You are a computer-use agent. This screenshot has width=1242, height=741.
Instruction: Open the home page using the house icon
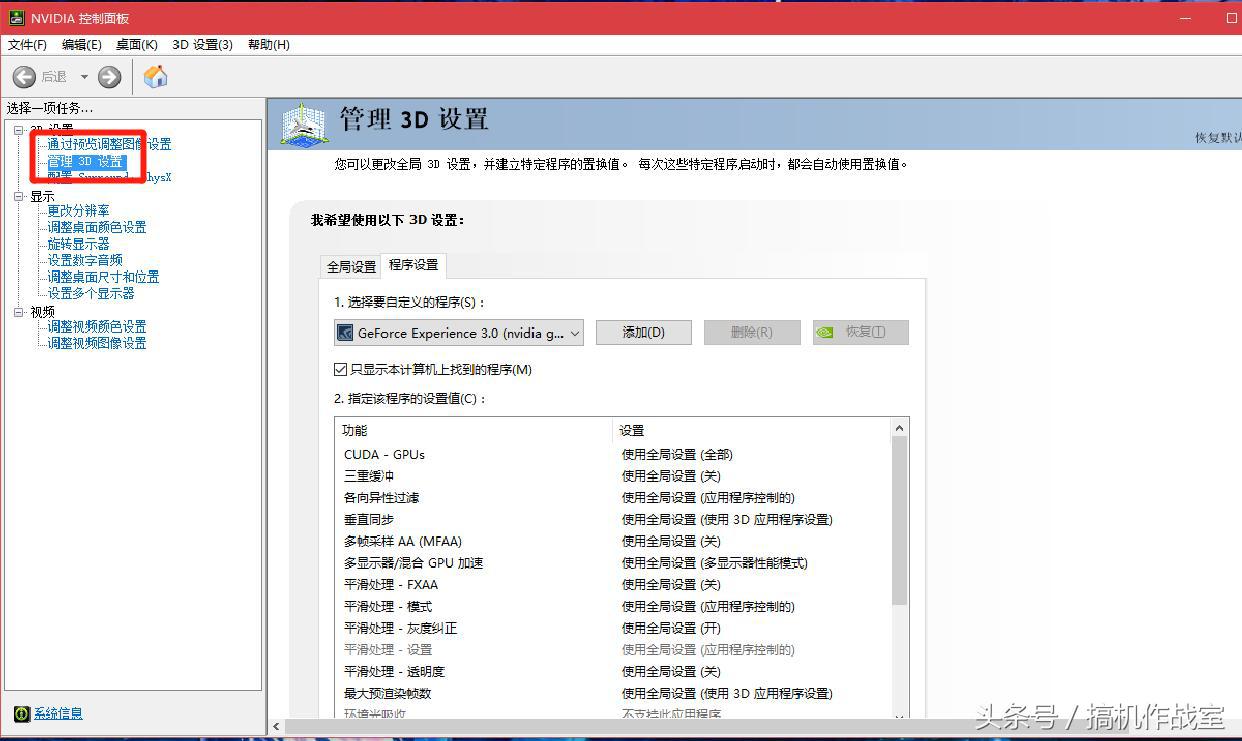[155, 76]
